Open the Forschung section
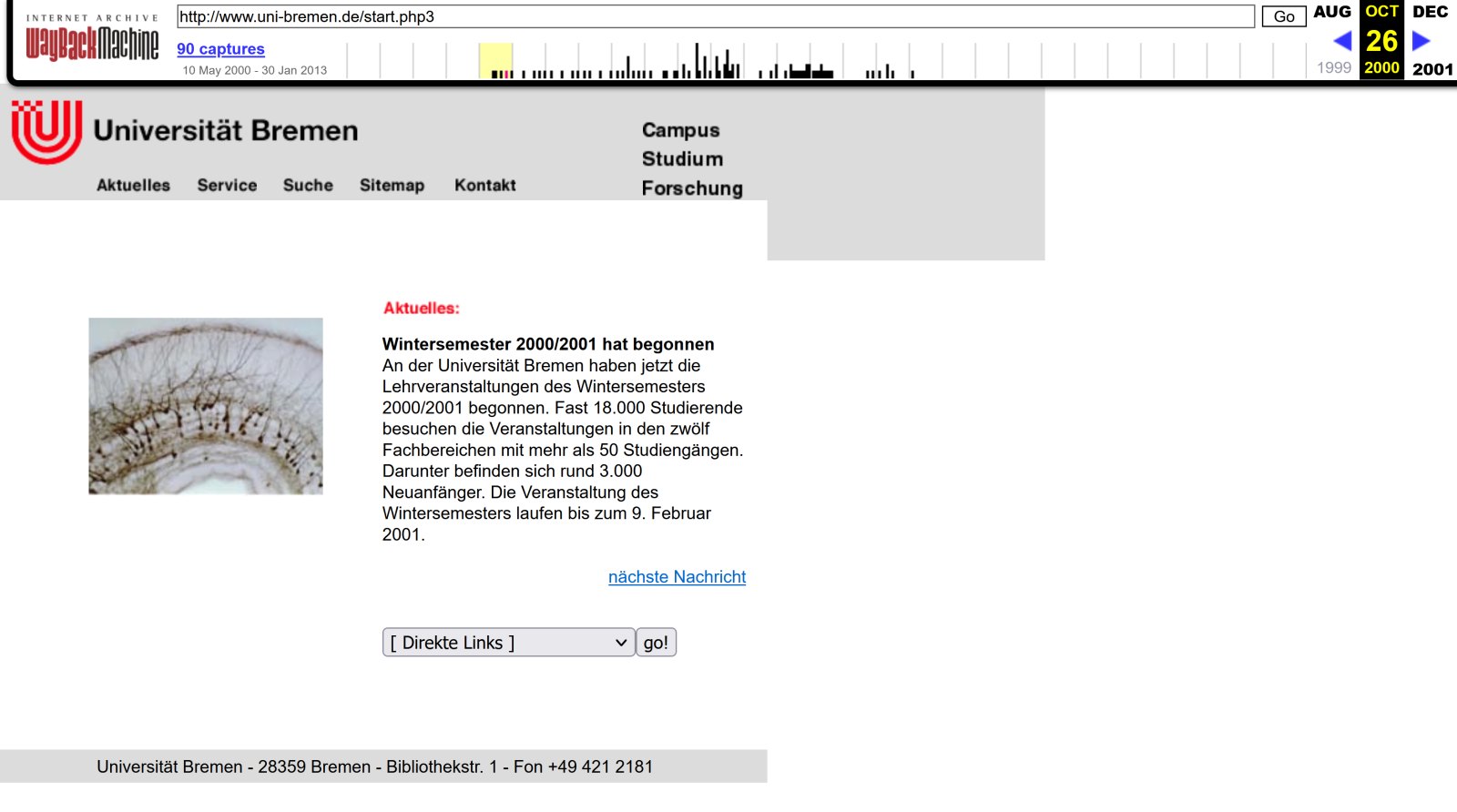 point(692,188)
